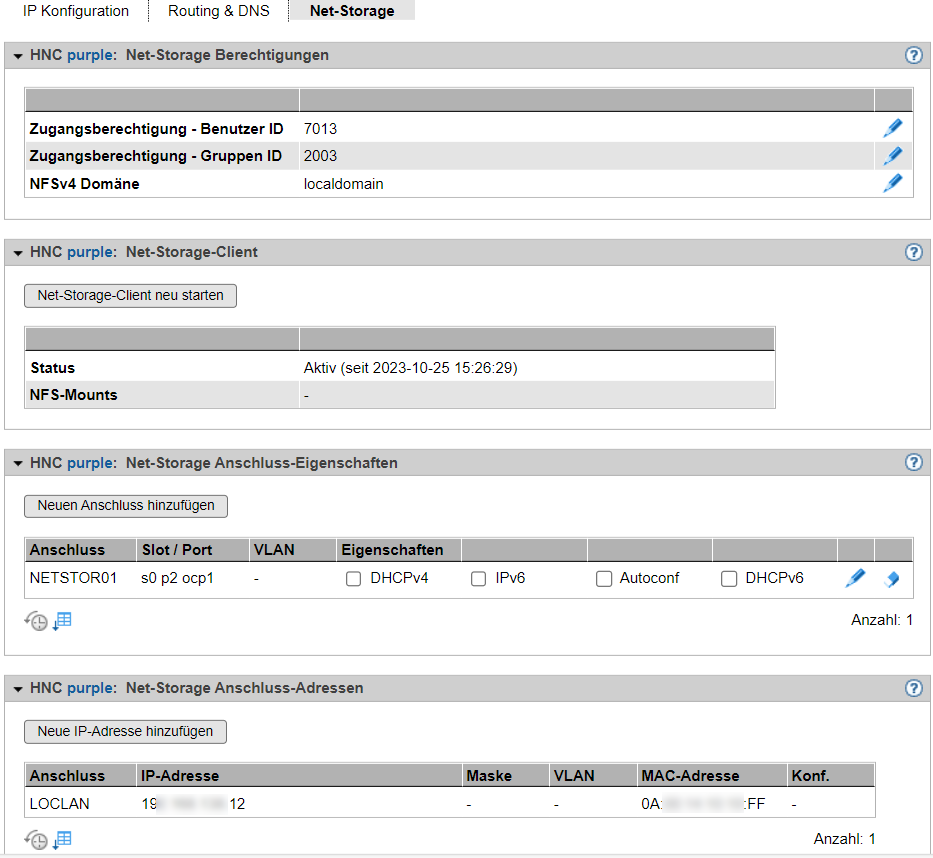Open help for Net-Storage-Client section
The image size is (933, 858).
(x=913, y=253)
